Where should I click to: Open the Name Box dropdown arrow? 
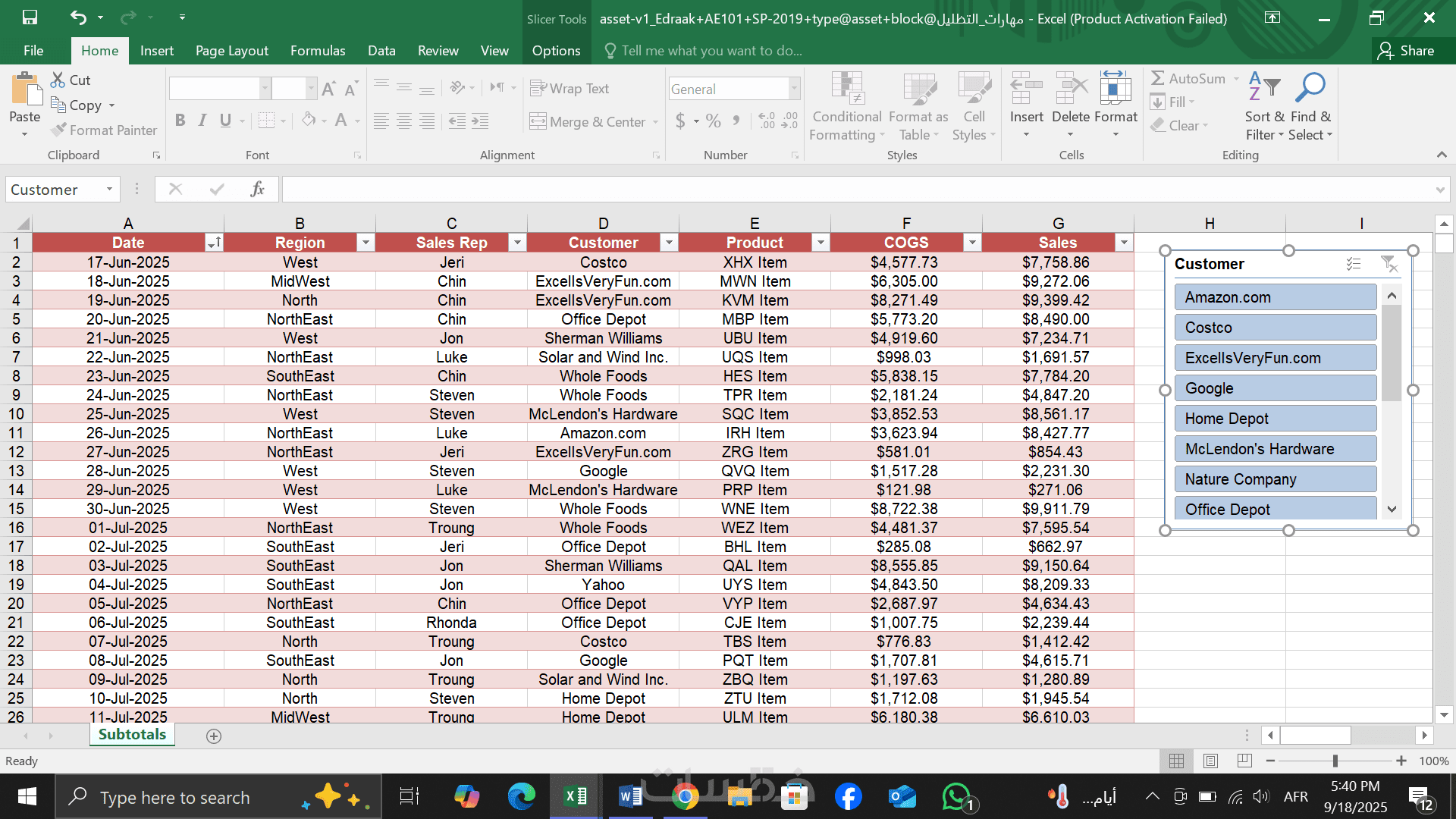(x=109, y=189)
